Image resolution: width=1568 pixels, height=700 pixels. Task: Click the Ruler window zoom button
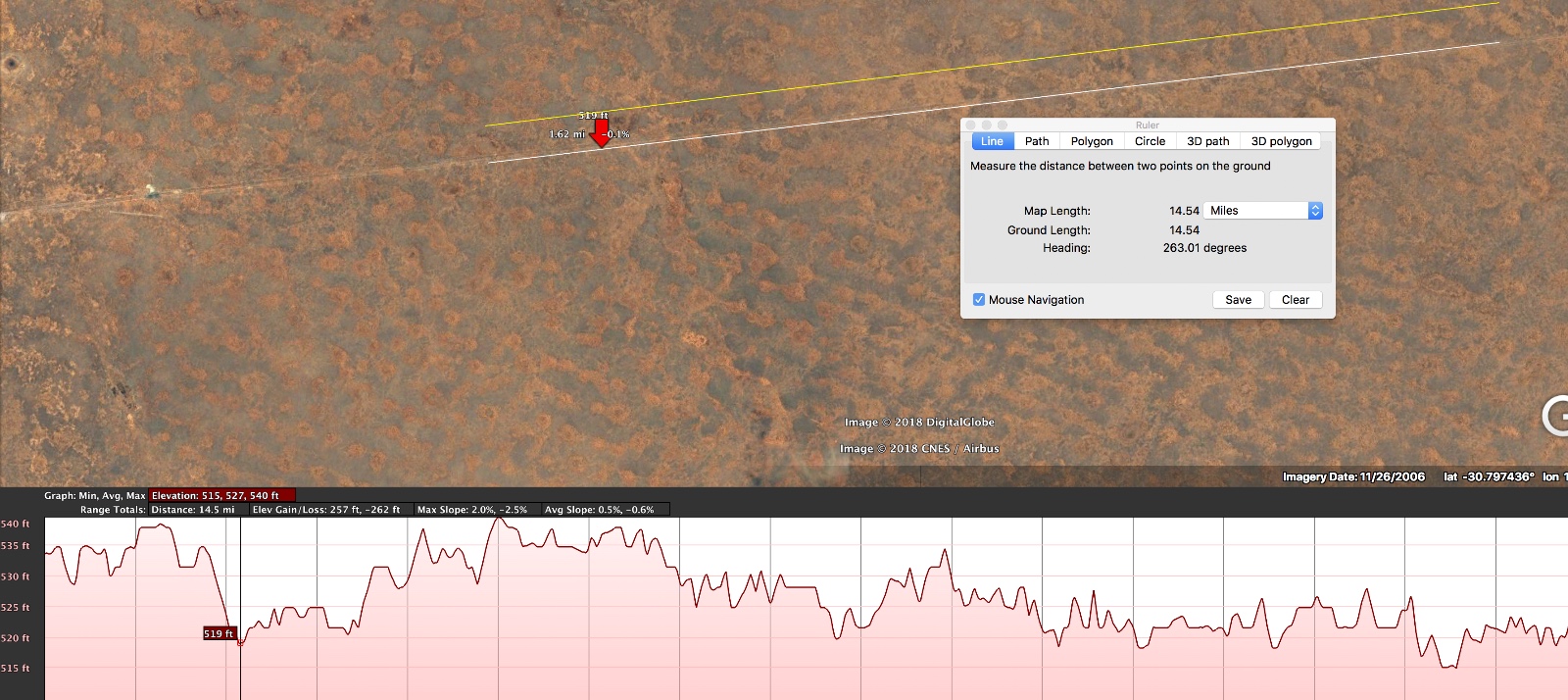click(1003, 125)
